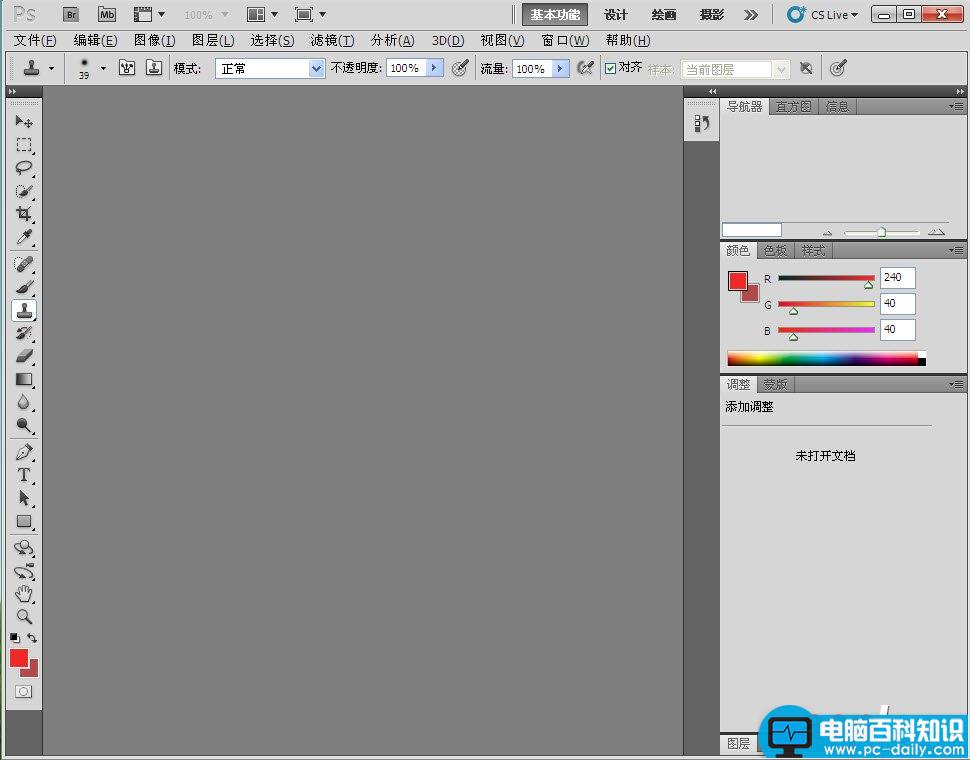Activate the Crop tool

point(24,214)
